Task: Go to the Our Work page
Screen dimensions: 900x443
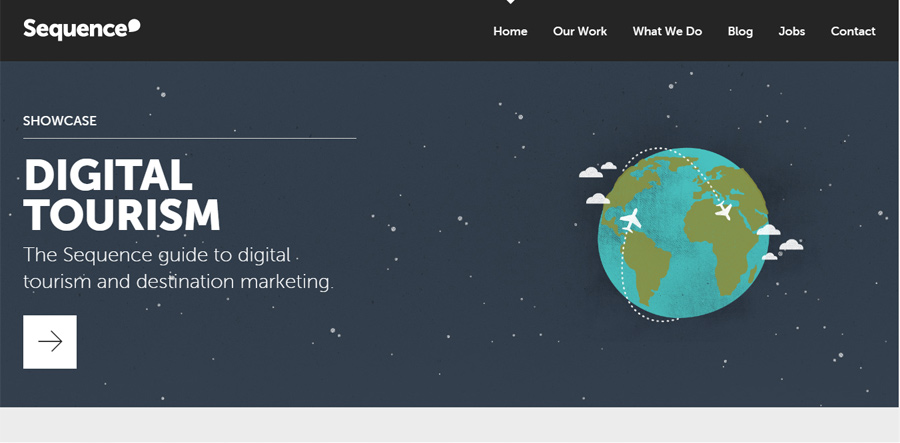Action: pos(580,32)
